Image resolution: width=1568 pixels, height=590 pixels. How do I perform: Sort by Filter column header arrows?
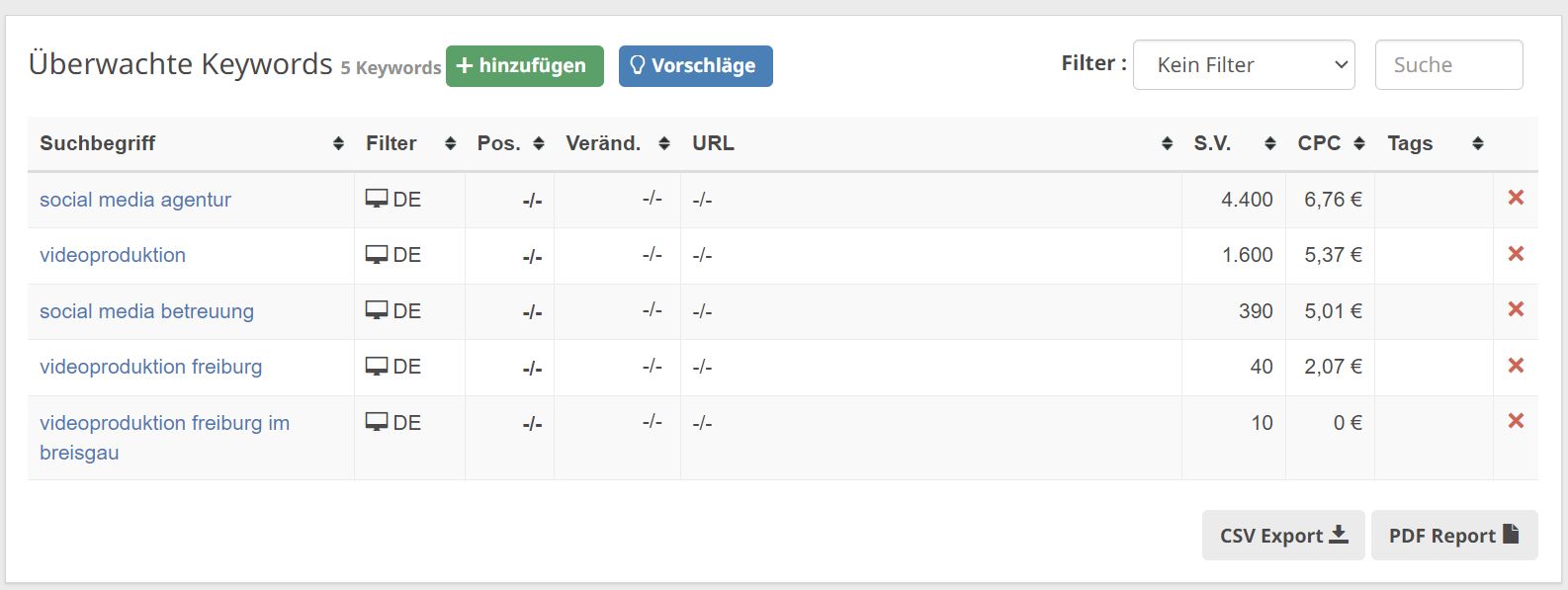pyautogui.click(x=451, y=144)
